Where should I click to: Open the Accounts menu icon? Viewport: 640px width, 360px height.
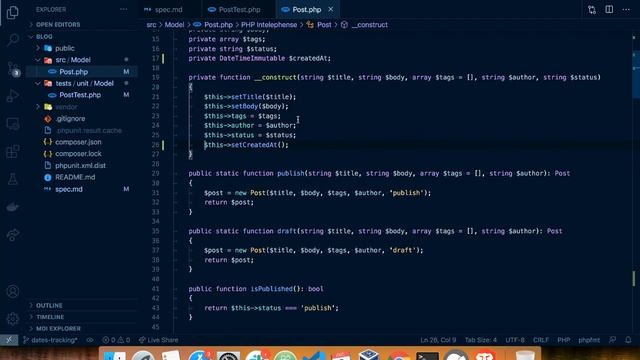tap(13, 291)
